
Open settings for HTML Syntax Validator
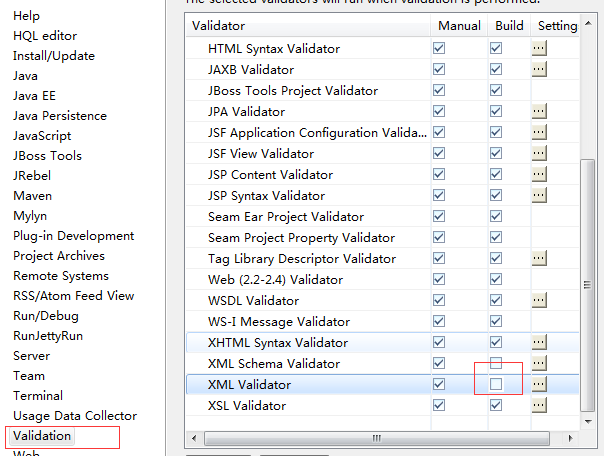(539, 48)
